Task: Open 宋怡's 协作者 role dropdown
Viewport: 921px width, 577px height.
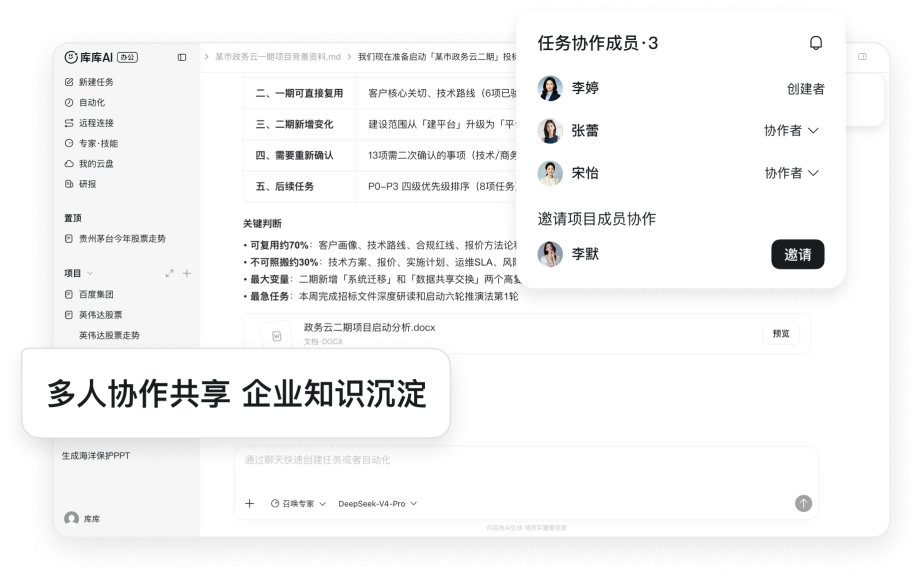Action: click(791, 173)
